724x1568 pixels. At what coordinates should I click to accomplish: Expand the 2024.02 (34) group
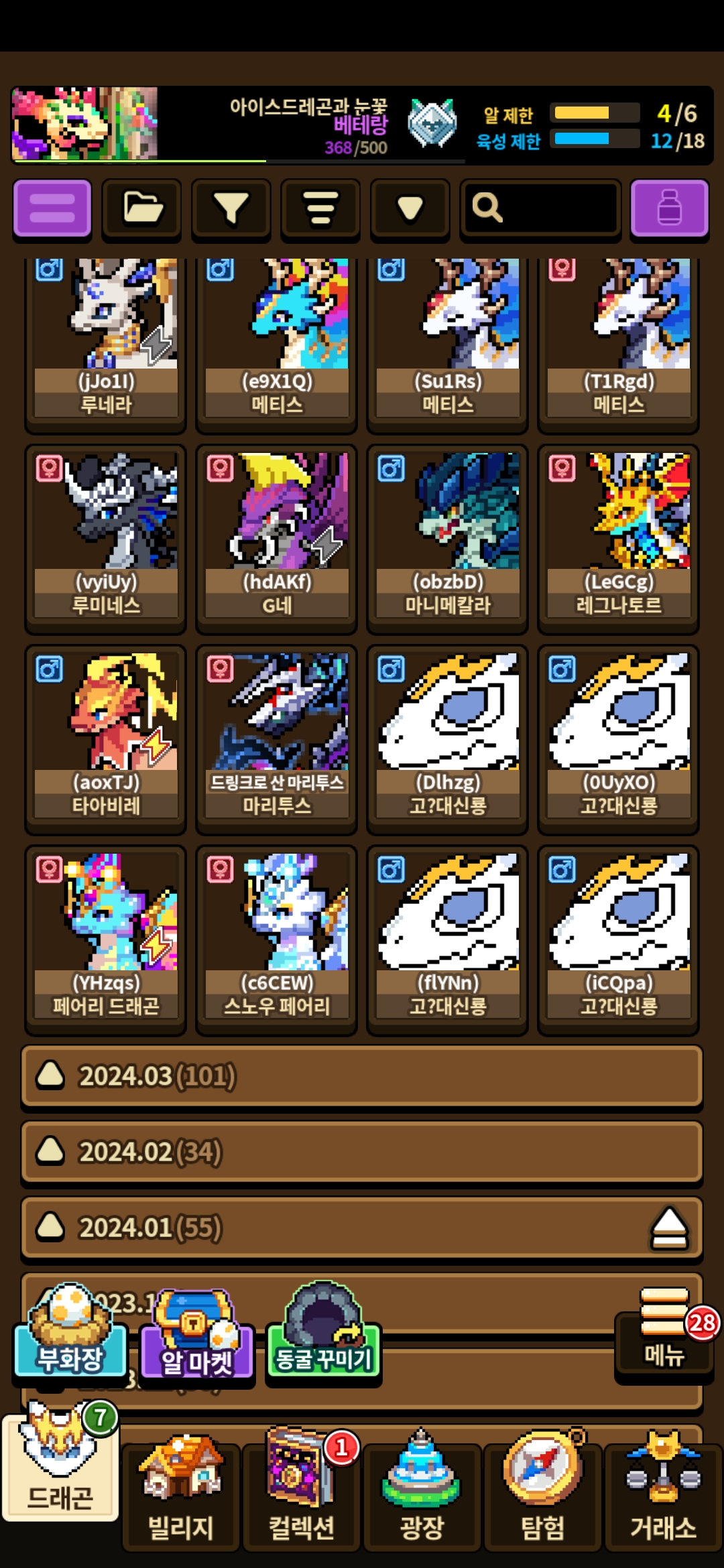(x=362, y=1152)
